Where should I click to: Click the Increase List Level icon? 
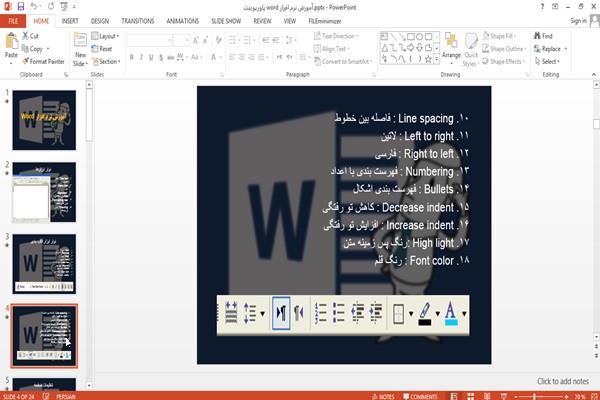tap(276, 40)
